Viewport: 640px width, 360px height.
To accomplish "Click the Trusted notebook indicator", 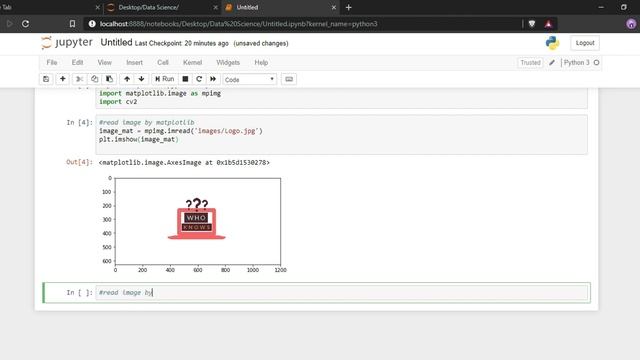I will (530, 62).
